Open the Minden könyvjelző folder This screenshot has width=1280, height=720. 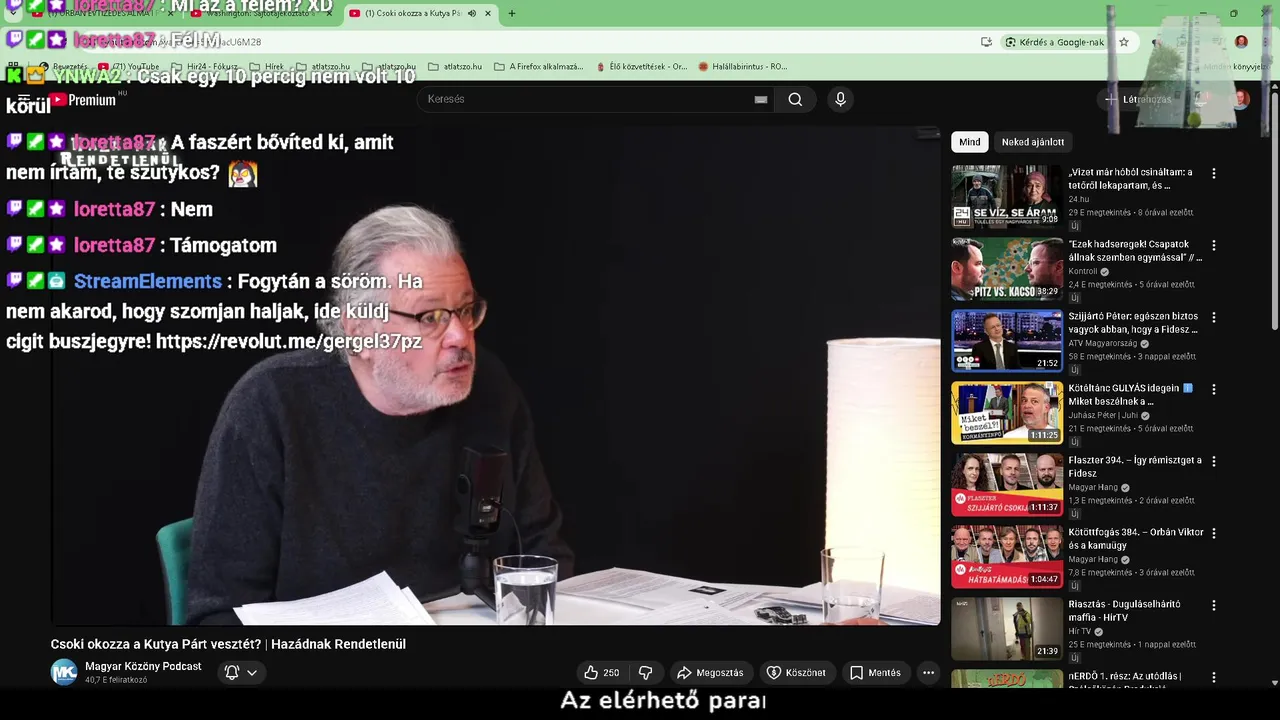point(1234,67)
